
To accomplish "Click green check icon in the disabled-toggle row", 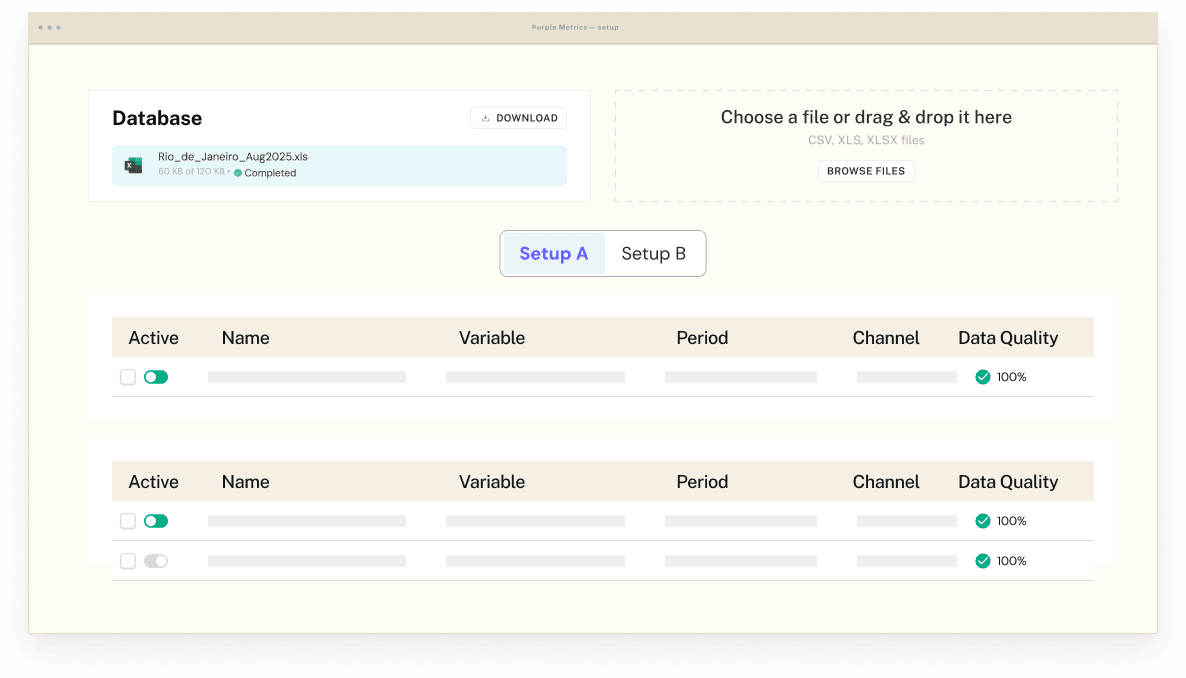I will click(983, 561).
